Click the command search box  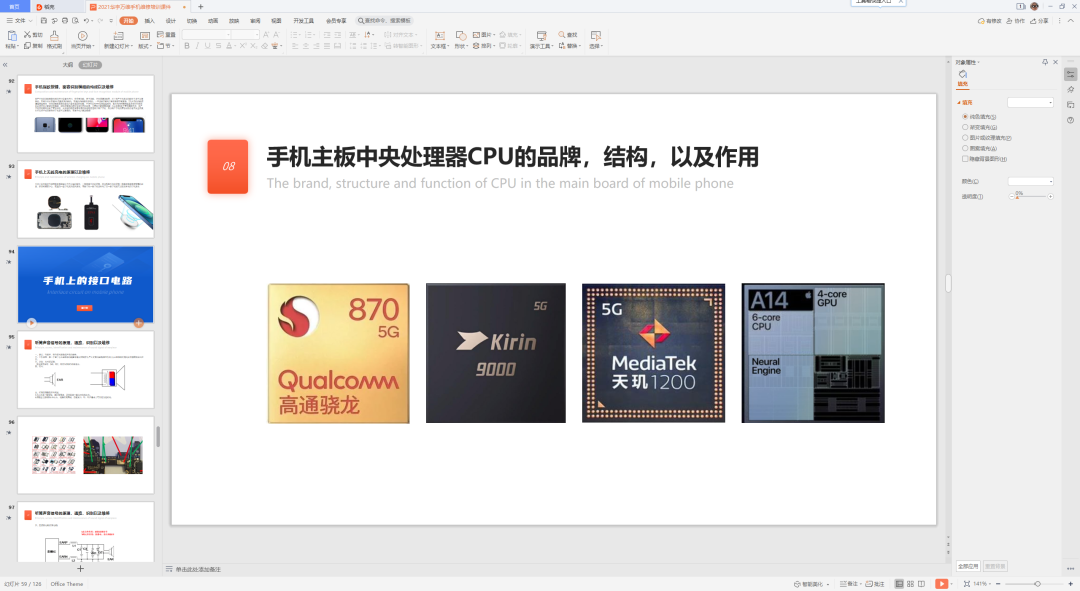point(385,21)
